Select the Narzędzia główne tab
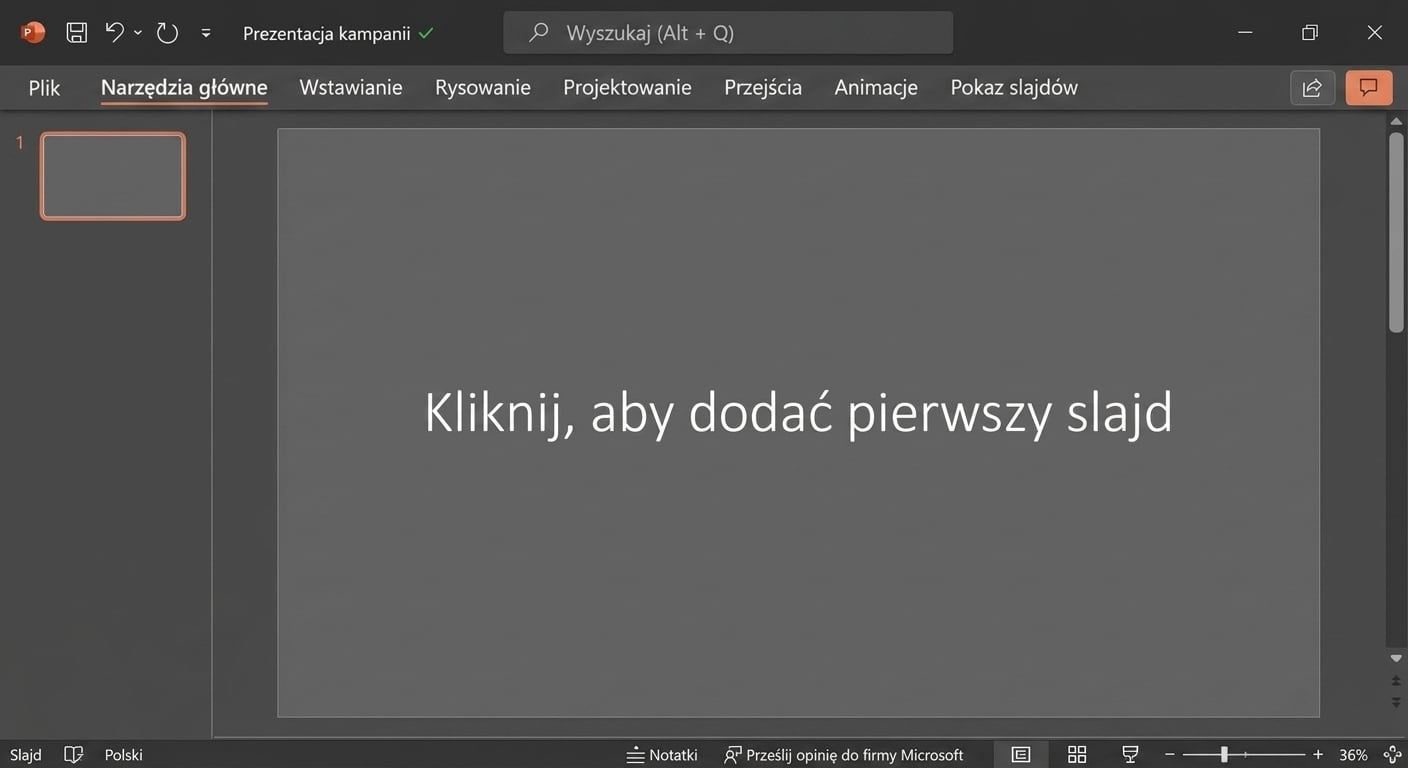 [x=184, y=88]
